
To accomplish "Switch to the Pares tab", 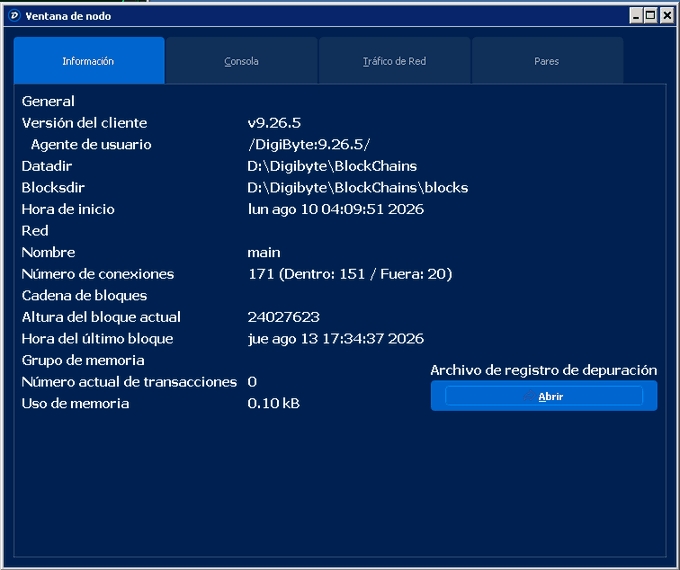I will tap(547, 61).
